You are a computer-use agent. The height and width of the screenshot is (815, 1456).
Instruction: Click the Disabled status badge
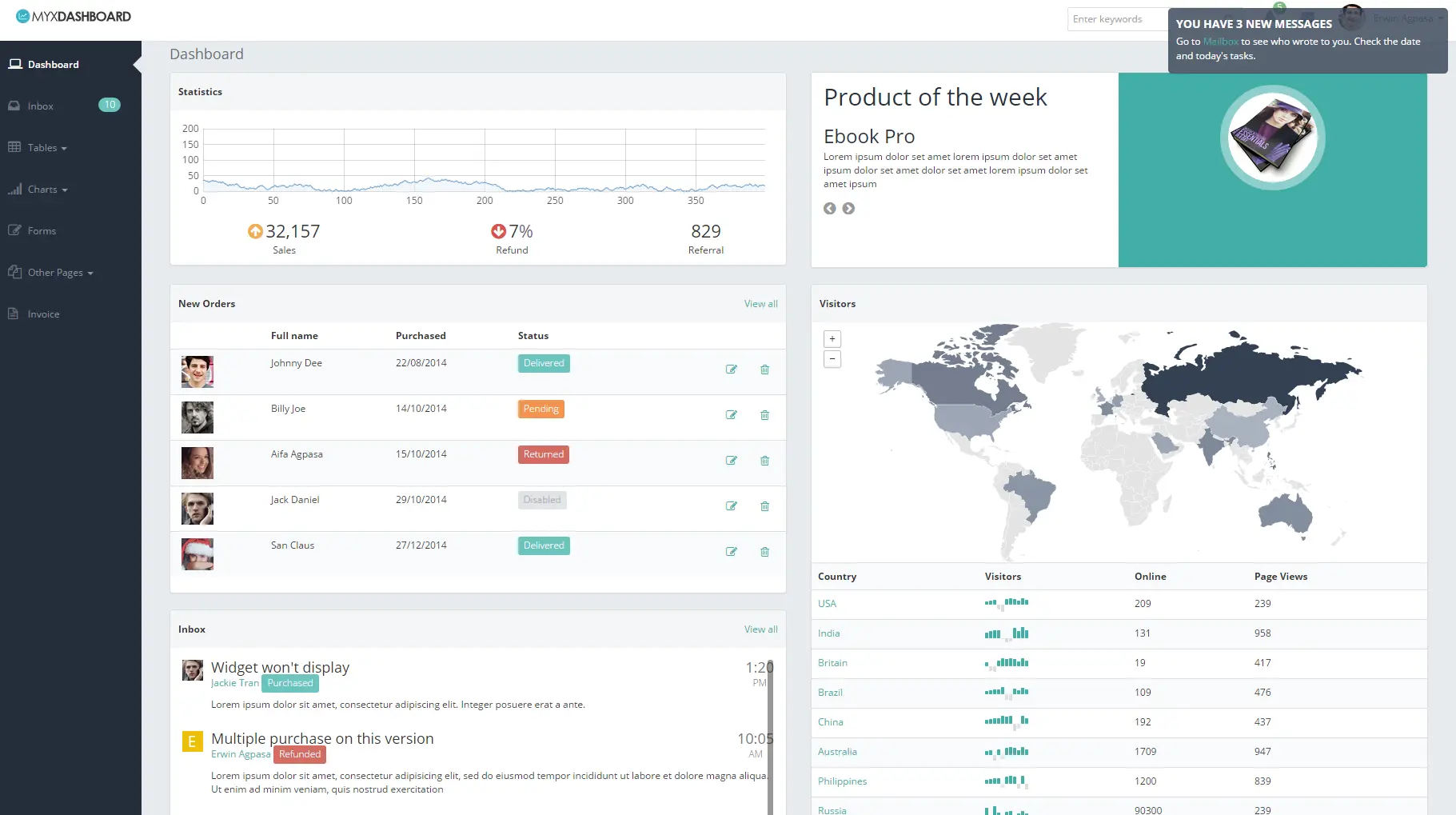(542, 500)
